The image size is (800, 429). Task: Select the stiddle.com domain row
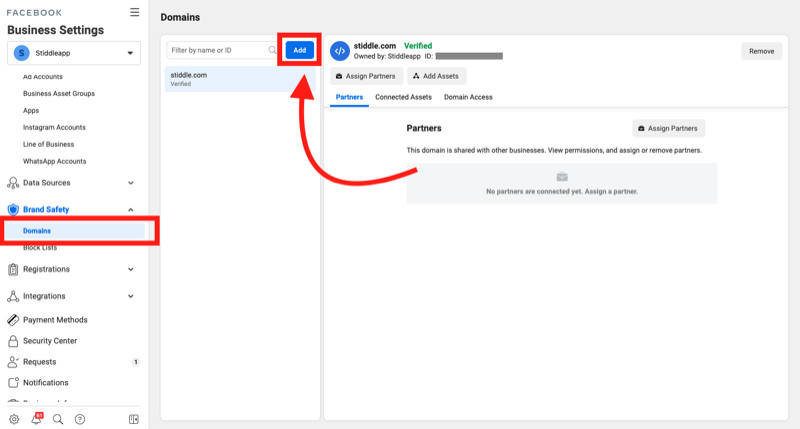240,79
